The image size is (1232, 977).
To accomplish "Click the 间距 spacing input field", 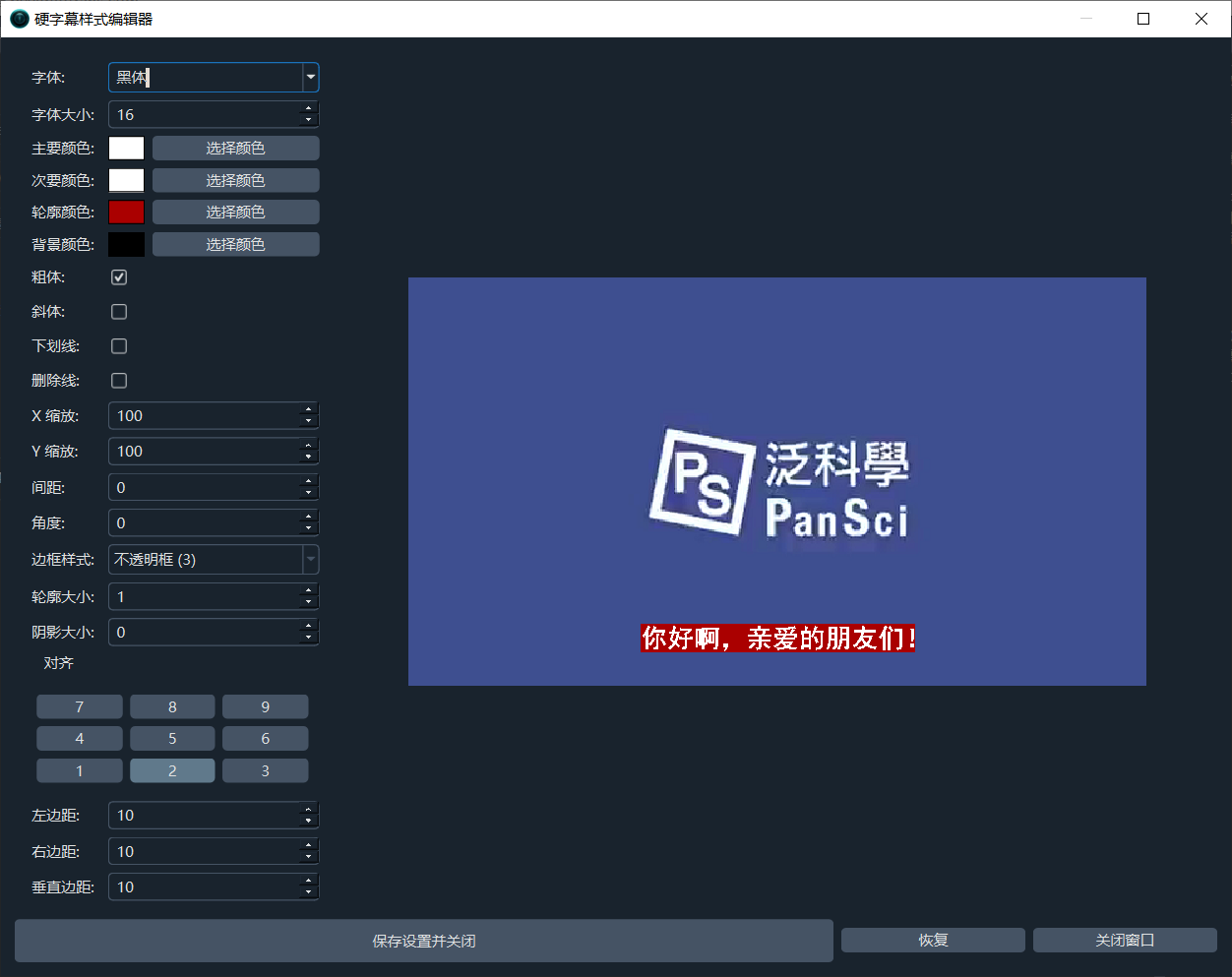I will pyautogui.click(x=203, y=488).
